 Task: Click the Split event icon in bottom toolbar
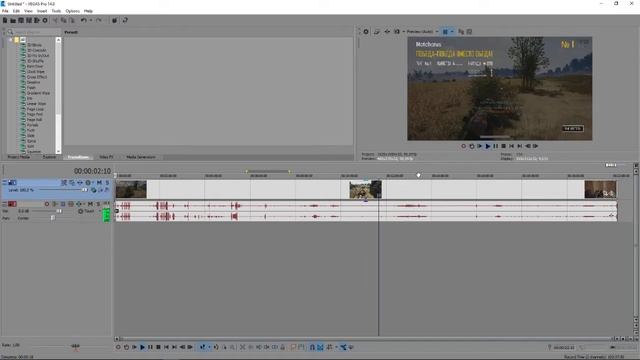(x=275, y=347)
